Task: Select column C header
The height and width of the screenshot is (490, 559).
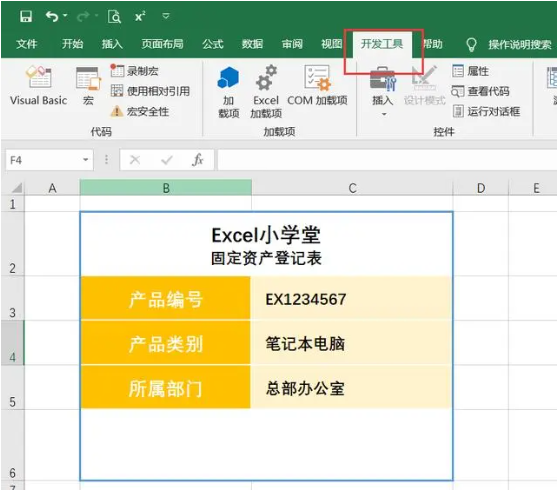Action: pyautogui.click(x=352, y=188)
